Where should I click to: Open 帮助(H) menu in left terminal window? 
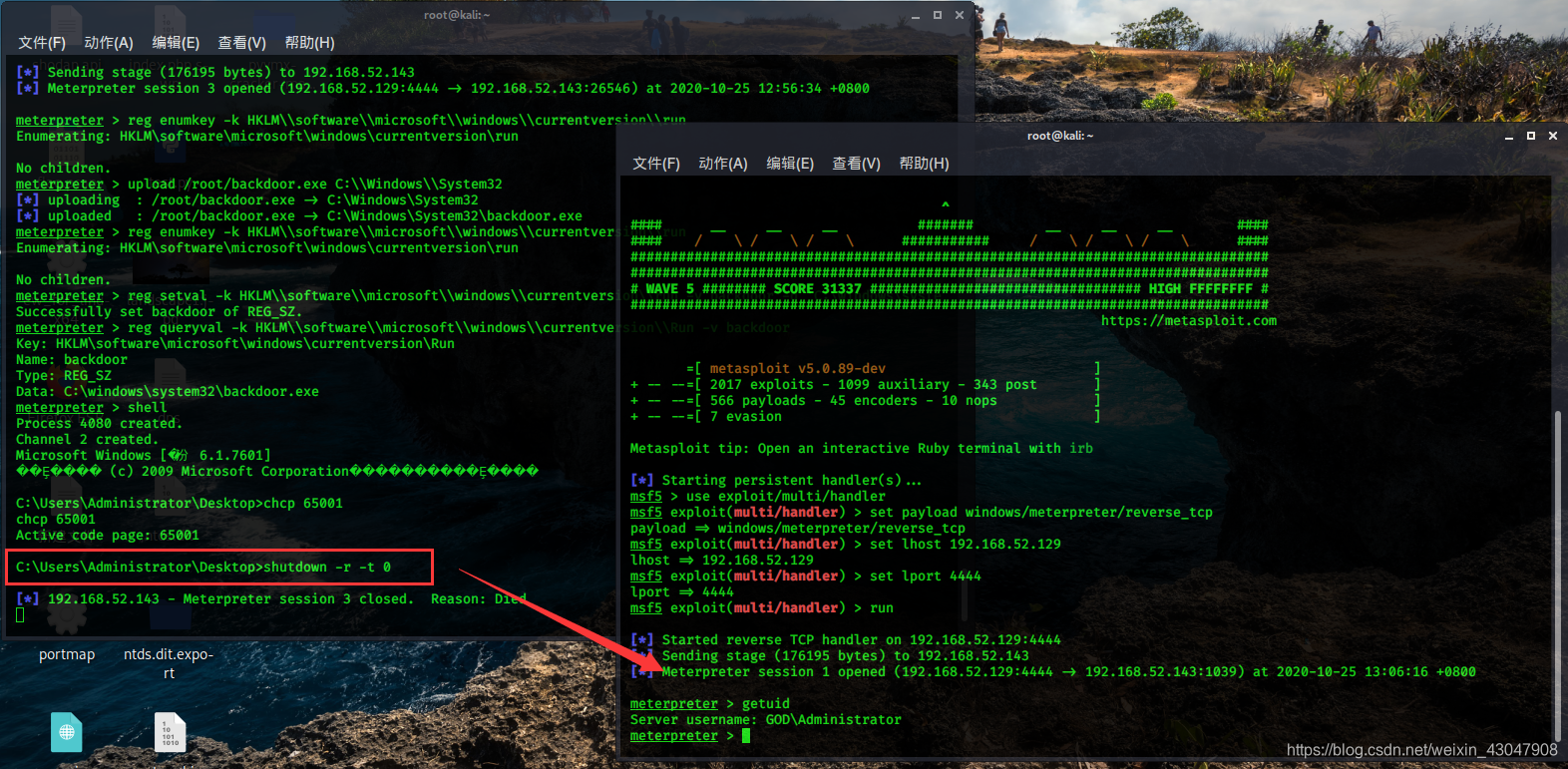309,43
